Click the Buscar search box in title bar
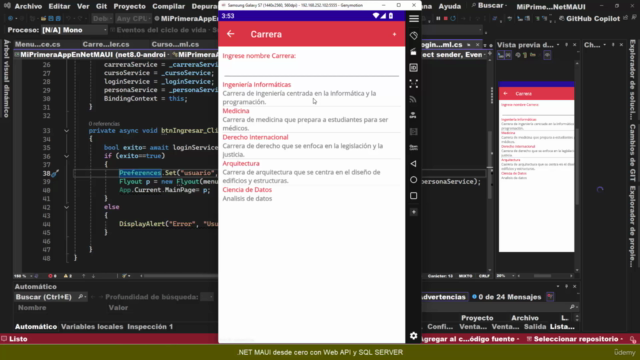Screen dimensions: 640x360 click(489, 6)
